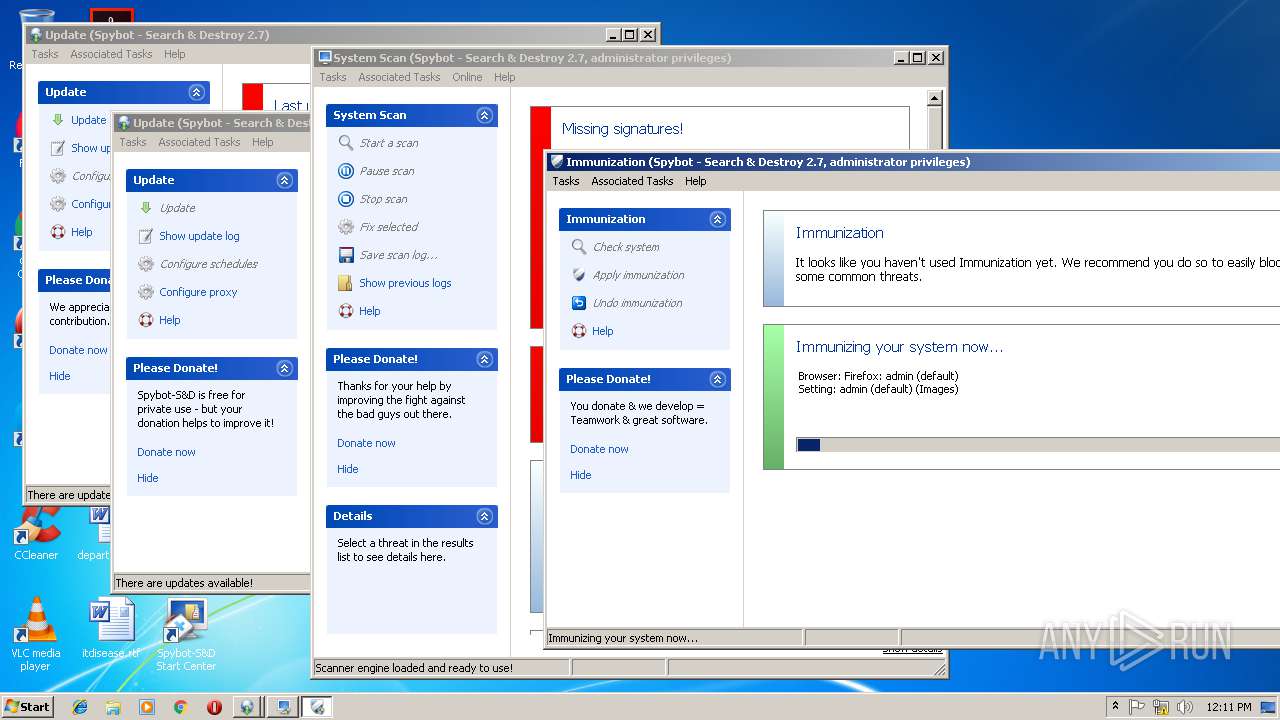
Task: Click the Check system magnifier icon
Action: click(x=579, y=247)
